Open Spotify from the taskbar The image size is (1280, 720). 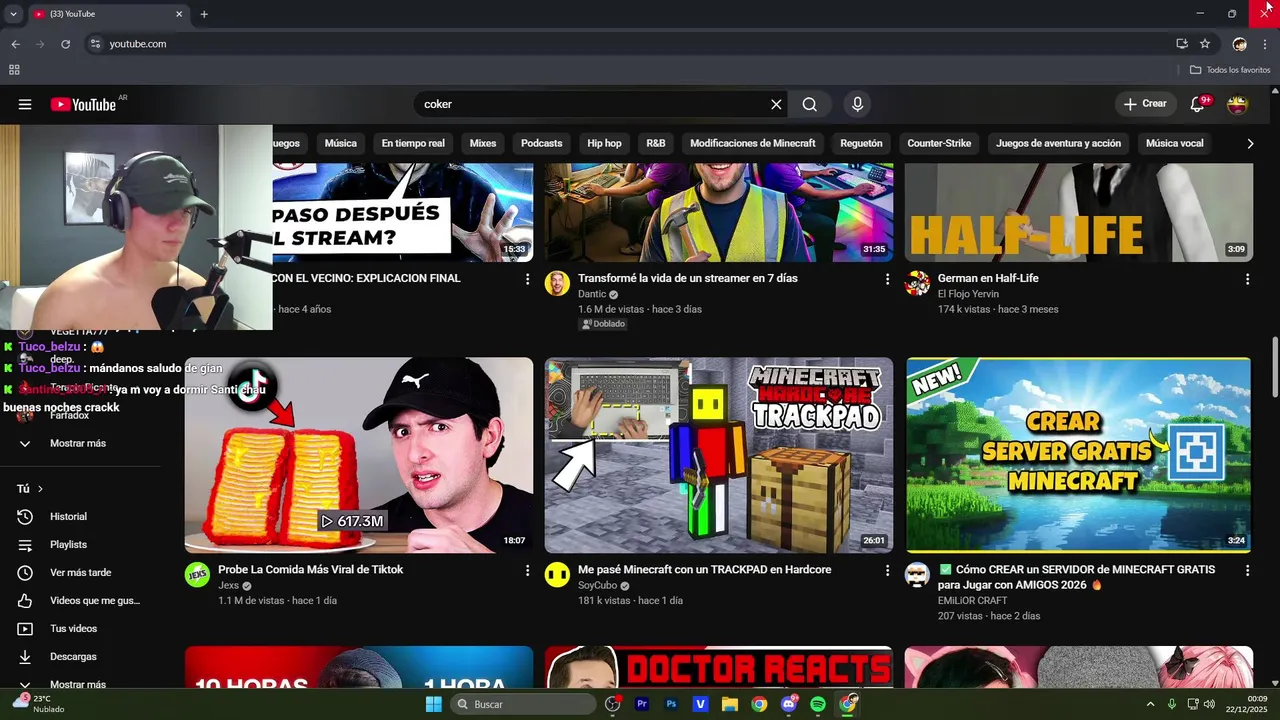tap(818, 704)
